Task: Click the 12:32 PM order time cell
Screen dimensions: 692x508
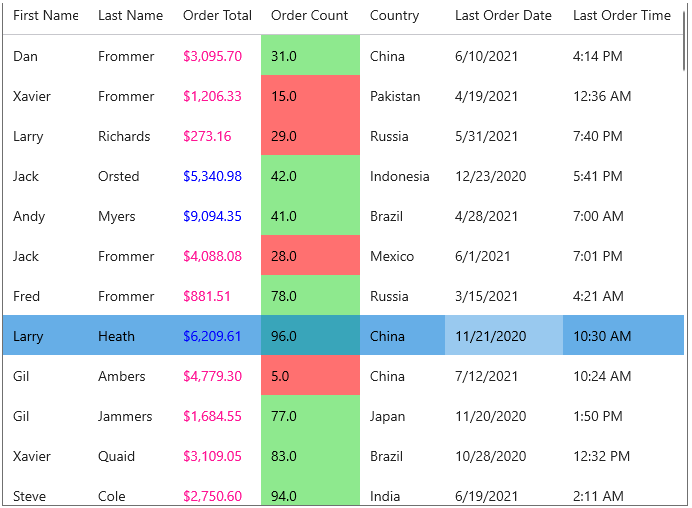Action: [601, 456]
